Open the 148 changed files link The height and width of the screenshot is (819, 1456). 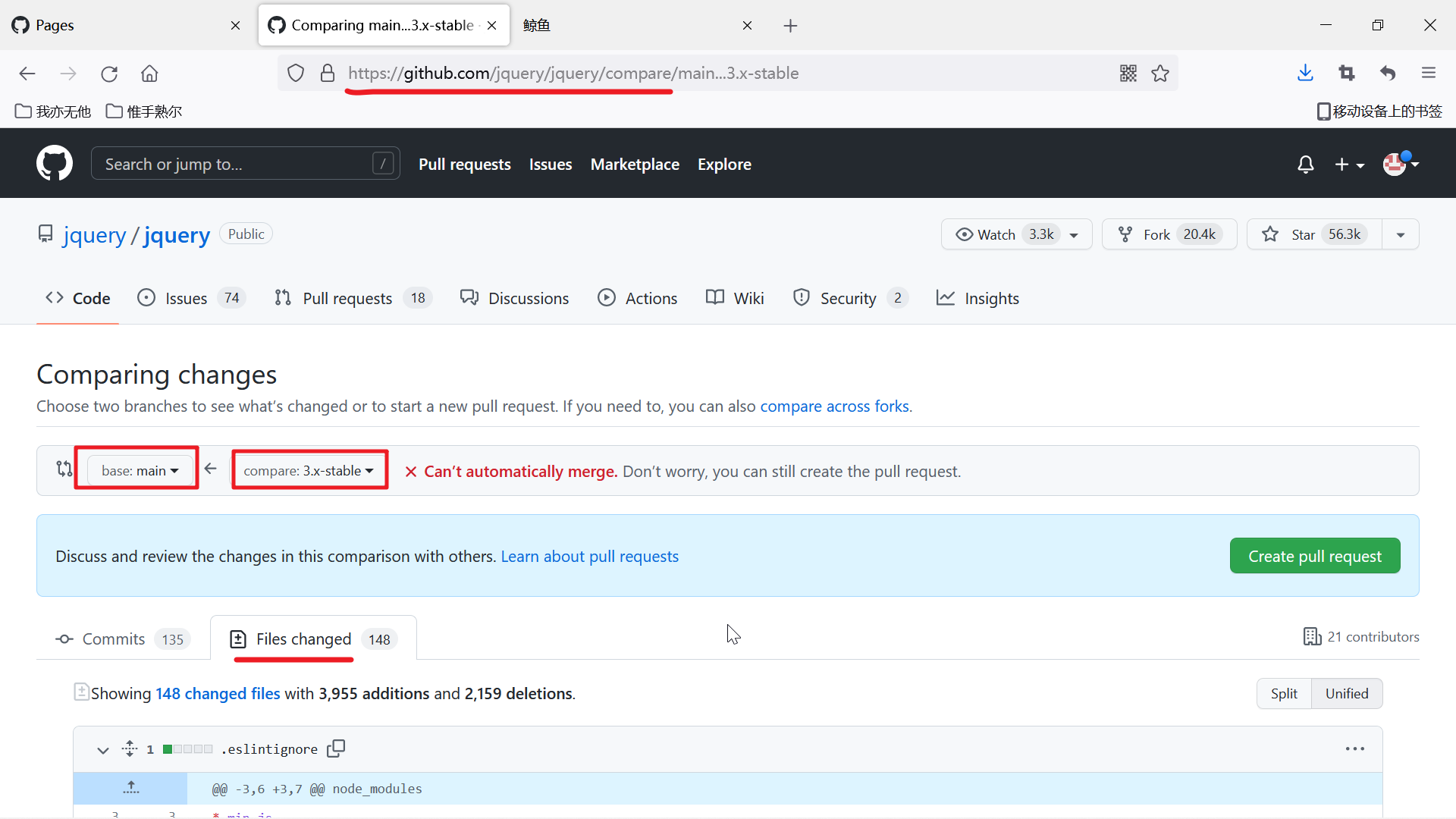(x=218, y=694)
